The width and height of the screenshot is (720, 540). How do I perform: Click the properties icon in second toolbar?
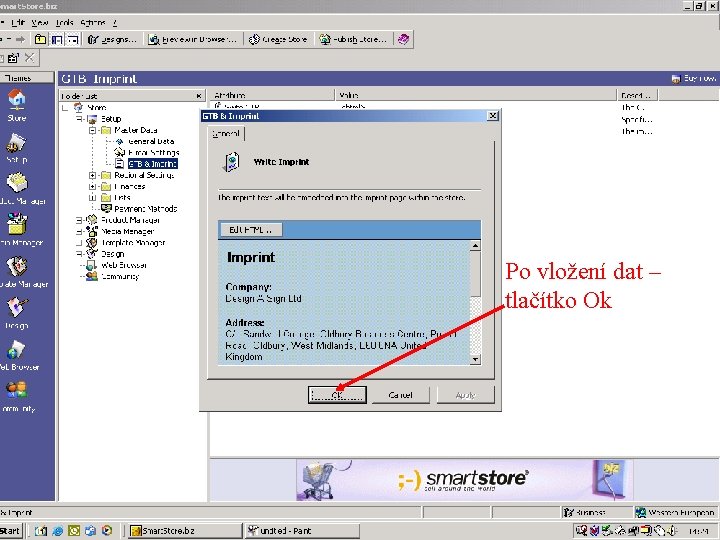[x=13, y=58]
